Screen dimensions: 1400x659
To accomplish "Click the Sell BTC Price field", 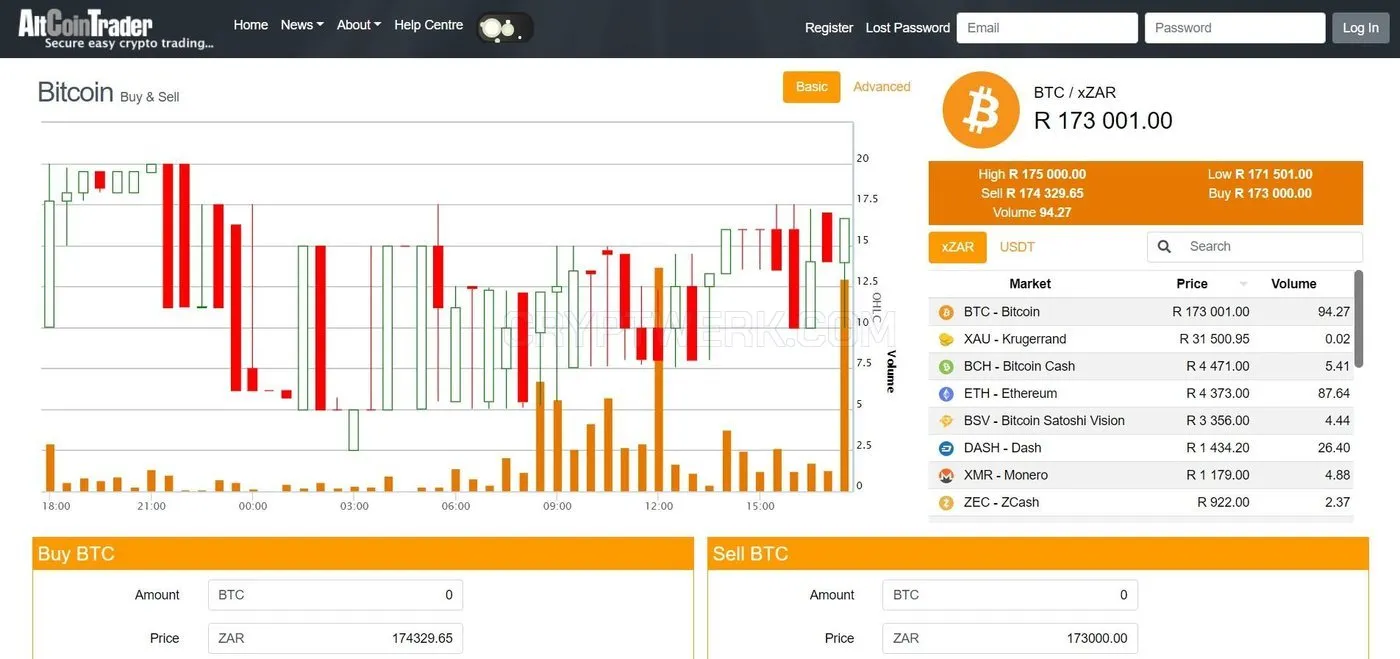I will pyautogui.click(x=1010, y=638).
